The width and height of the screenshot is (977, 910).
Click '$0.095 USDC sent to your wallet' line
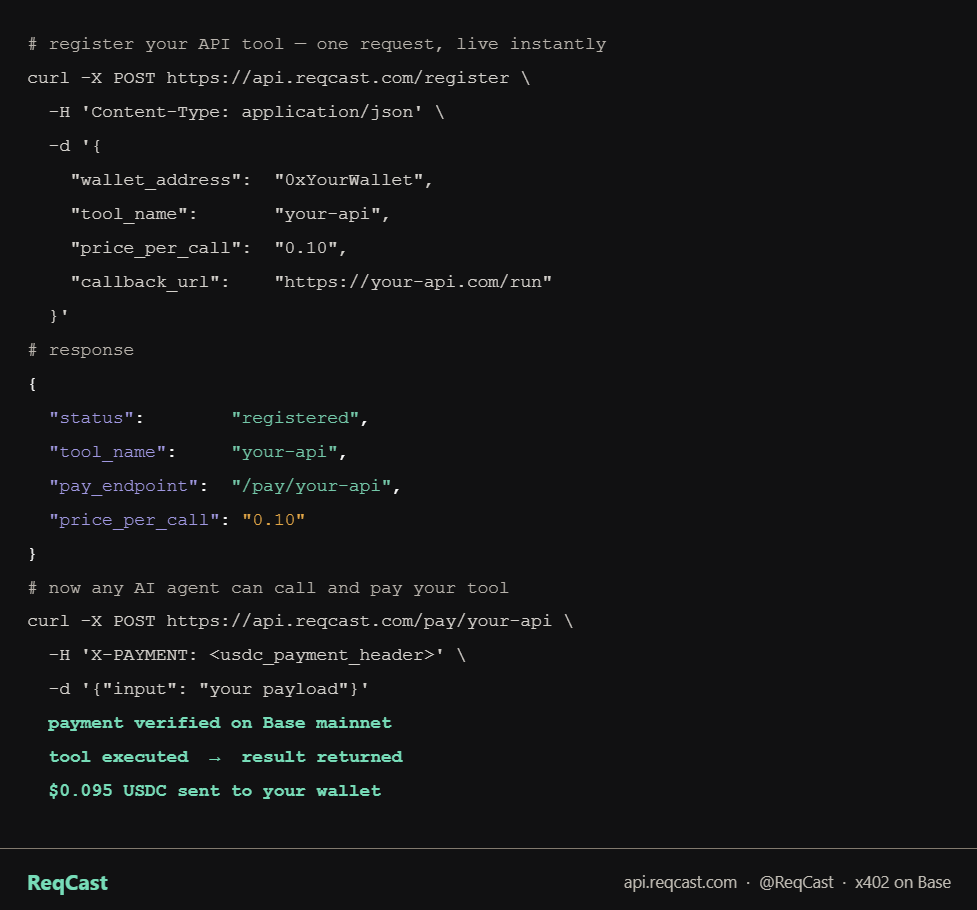(215, 791)
